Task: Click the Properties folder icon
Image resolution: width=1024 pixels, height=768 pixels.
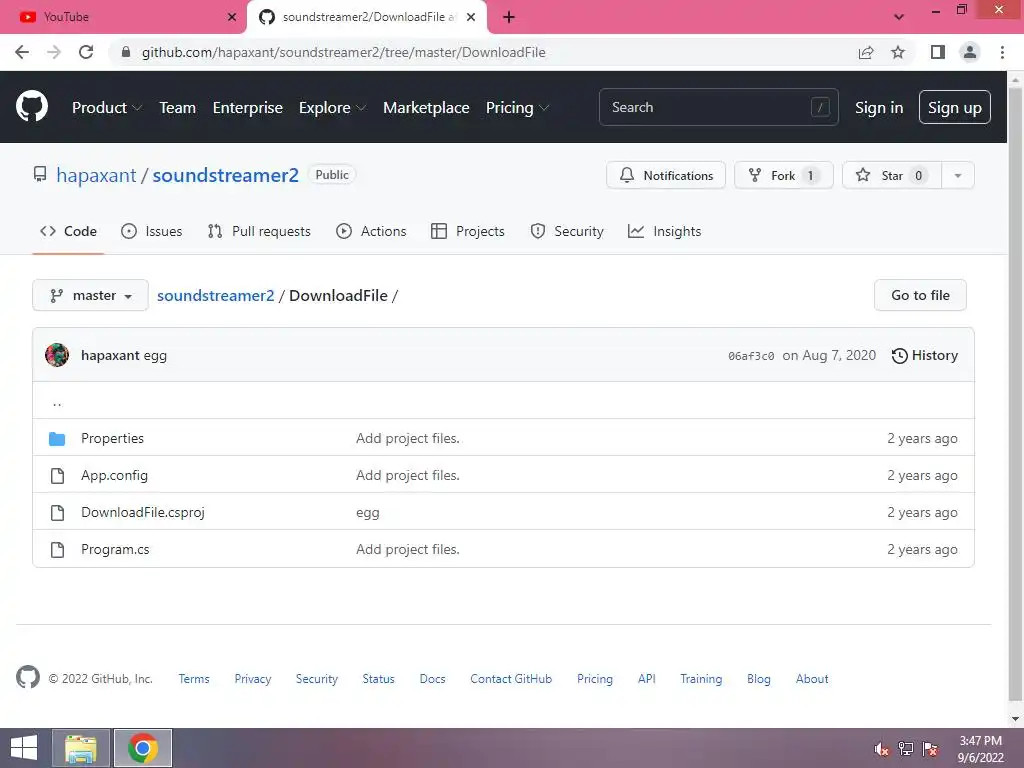Action: [57, 438]
